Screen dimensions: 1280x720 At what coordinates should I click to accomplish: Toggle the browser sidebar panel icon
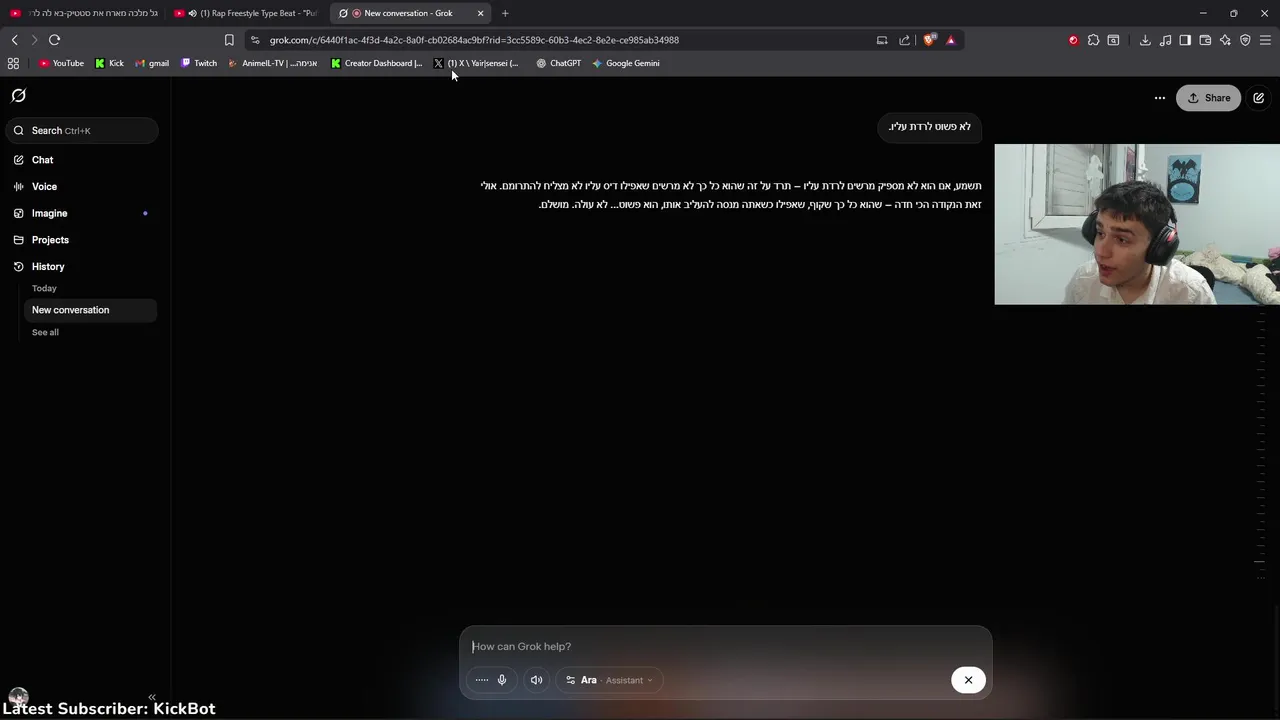click(1185, 40)
